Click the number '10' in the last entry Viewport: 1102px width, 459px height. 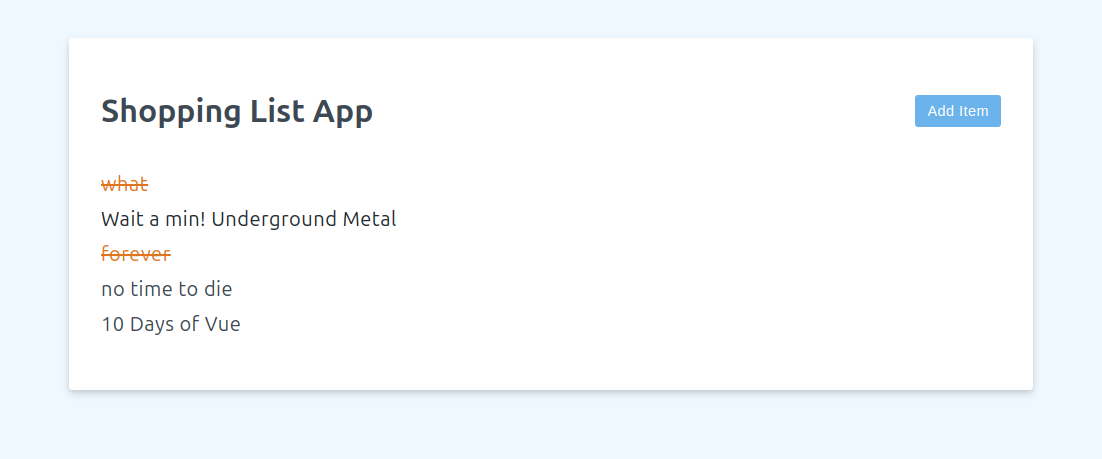coord(112,324)
